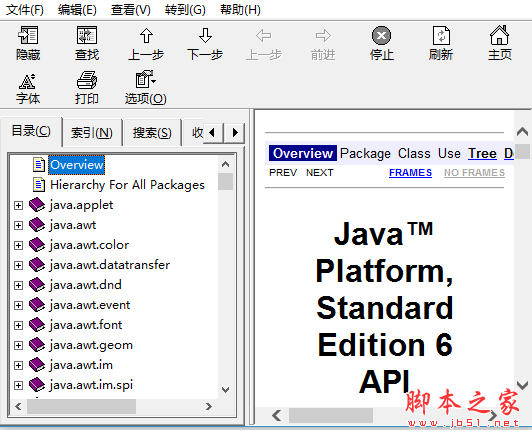Viewport: 532px width, 434px height.
Task: Switch to the 搜索(S) tab
Action: [152, 132]
